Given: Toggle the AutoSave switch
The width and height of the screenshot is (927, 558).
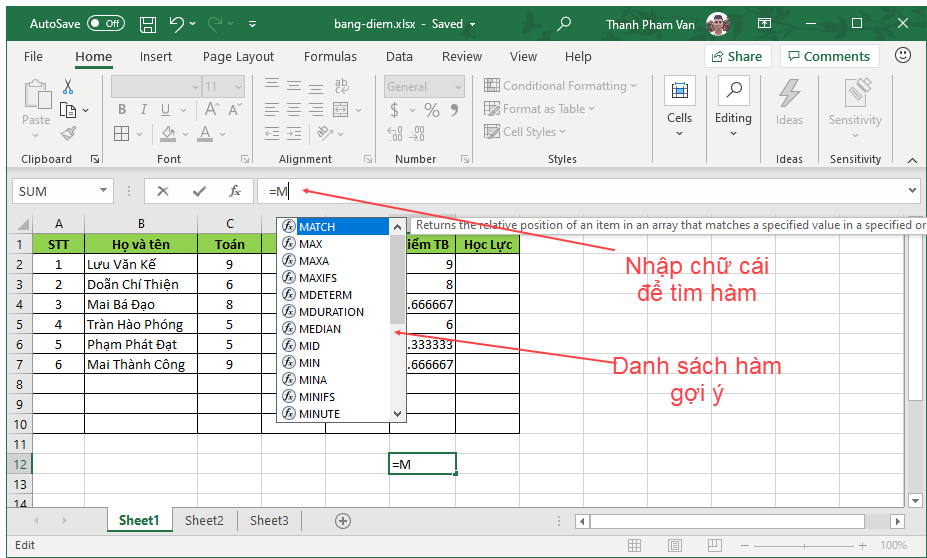Looking at the screenshot, I should (x=106, y=24).
